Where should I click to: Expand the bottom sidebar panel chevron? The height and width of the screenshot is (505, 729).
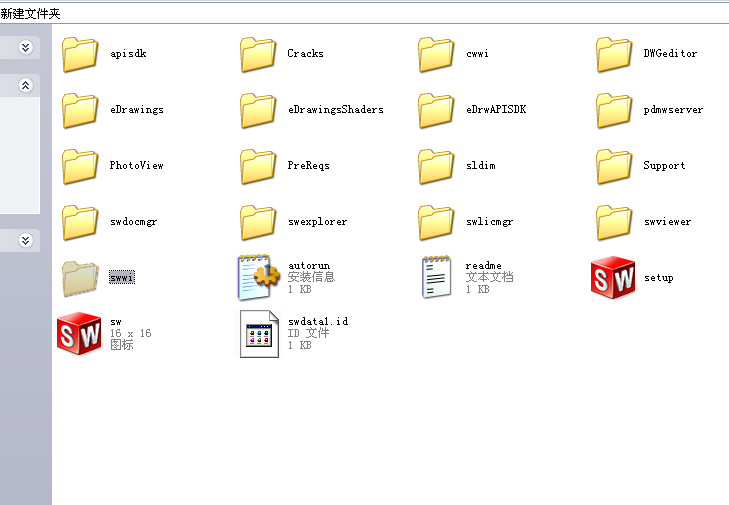[26, 240]
